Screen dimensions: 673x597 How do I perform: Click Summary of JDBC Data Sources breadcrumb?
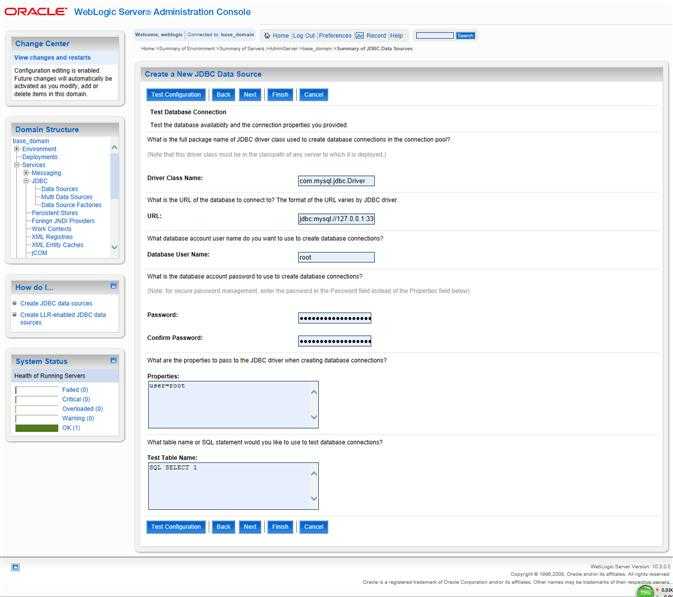pos(375,49)
